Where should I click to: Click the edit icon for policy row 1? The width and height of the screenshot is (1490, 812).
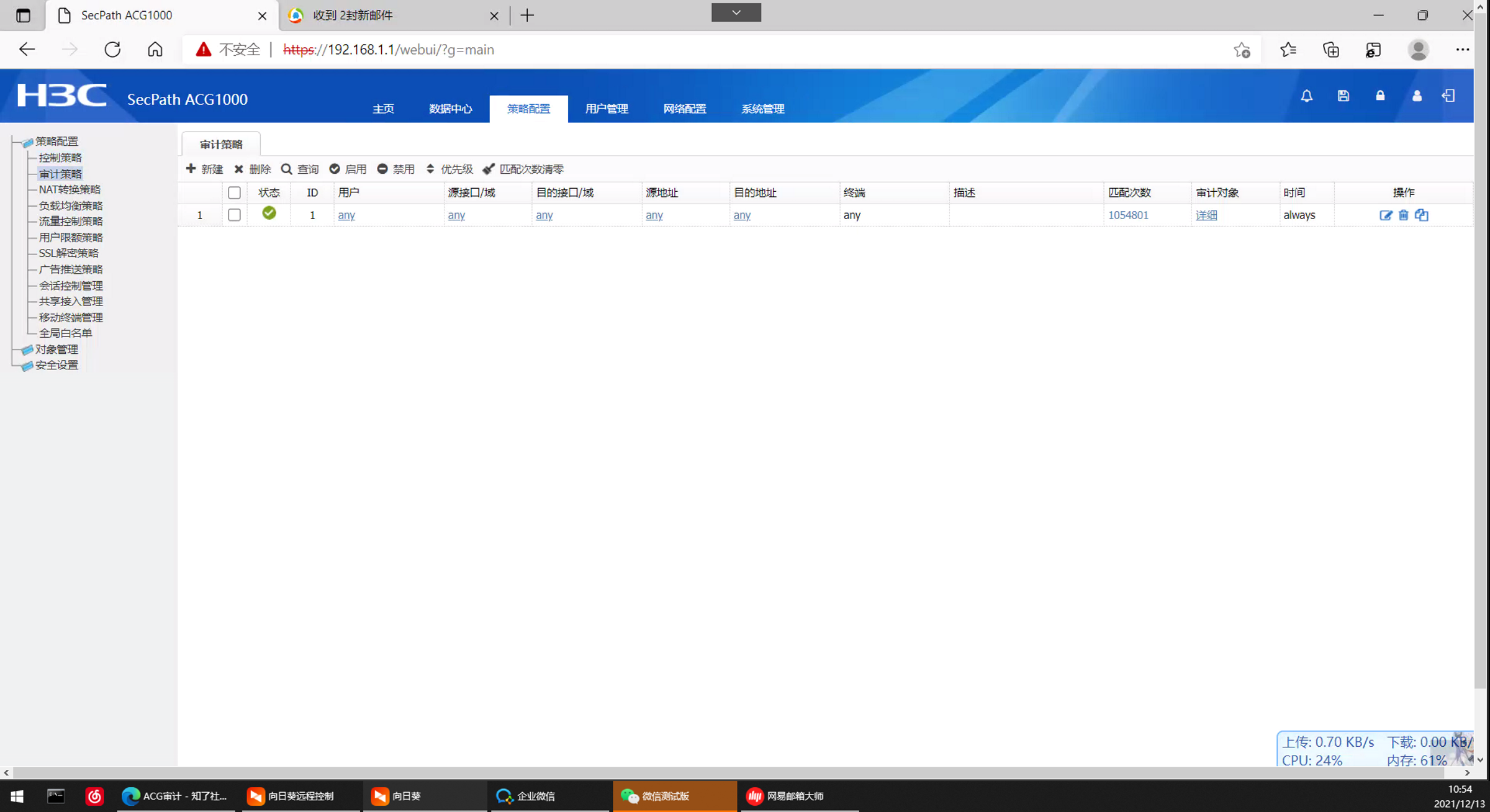click(x=1385, y=215)
